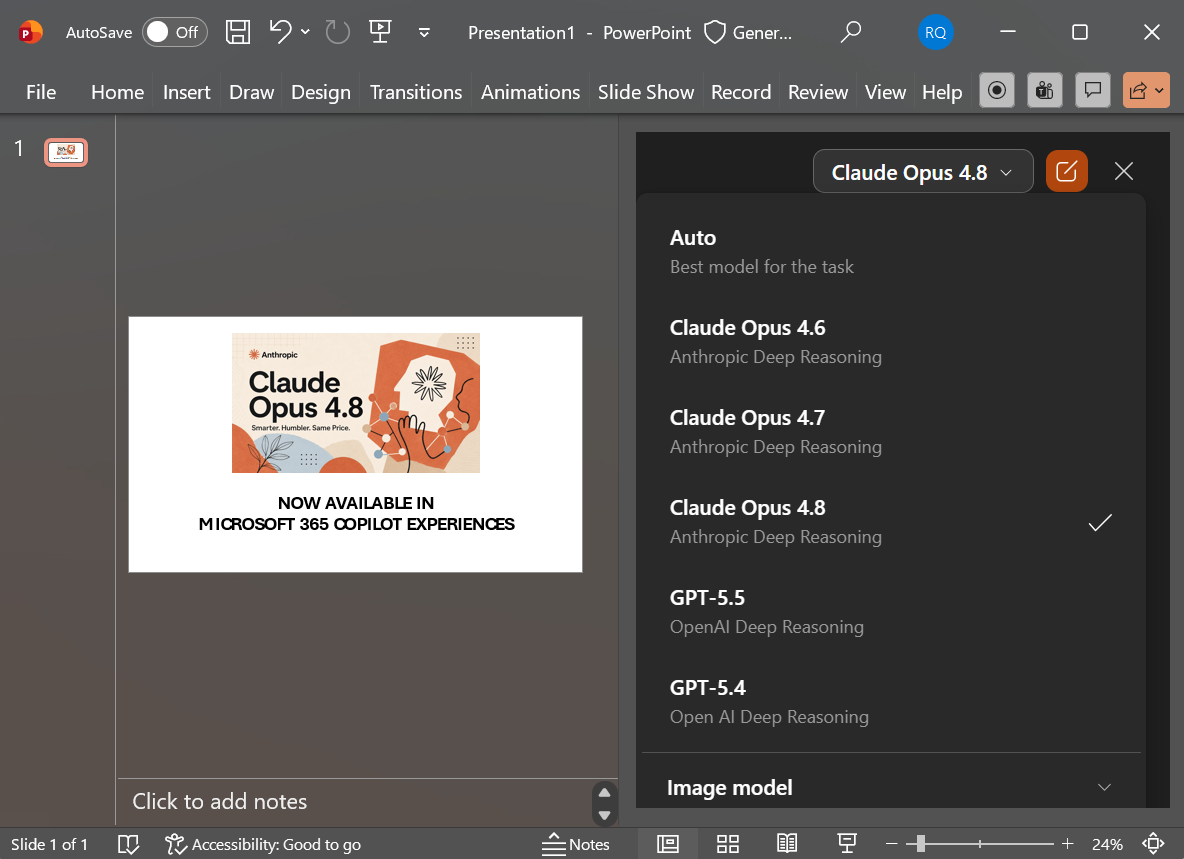Switch to the Home tab
Viewport: 1184px width, 859px height.
117,92
